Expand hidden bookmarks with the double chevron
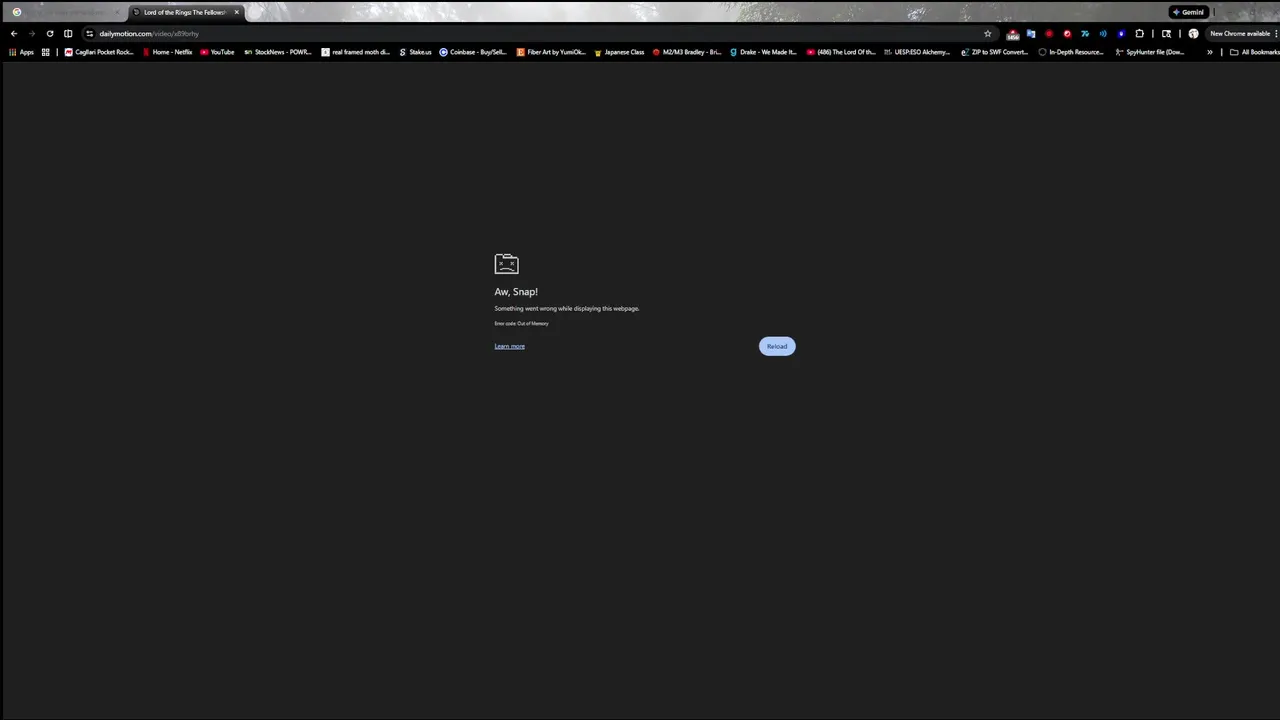The image size is (1280, 720). click(x=1210, y=52)
